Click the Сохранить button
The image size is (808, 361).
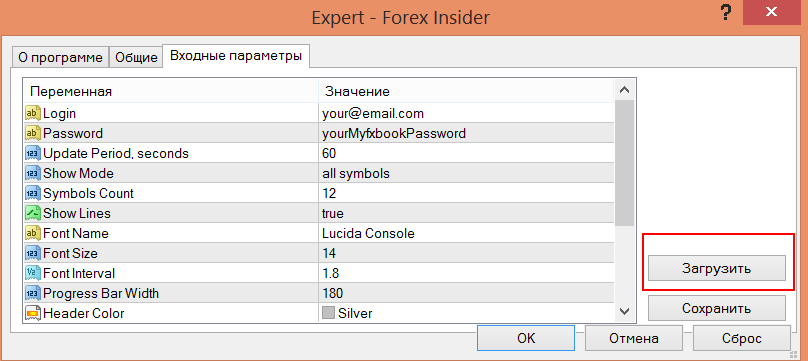coord(716,308)
